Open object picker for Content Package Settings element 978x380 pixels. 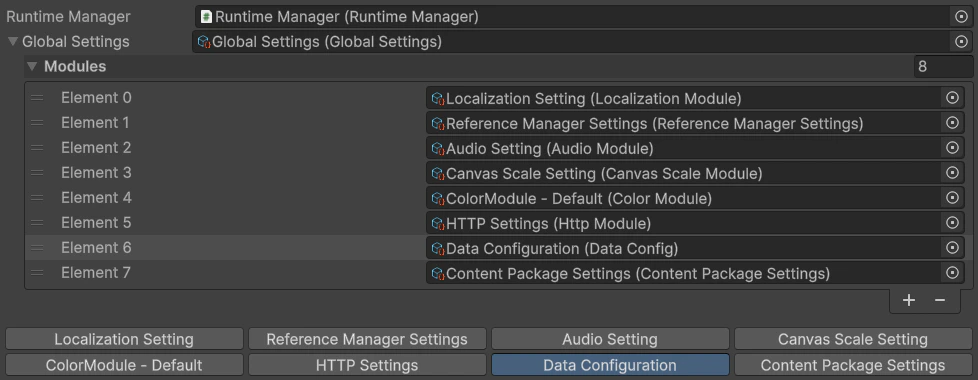click(x=952, y=273)
